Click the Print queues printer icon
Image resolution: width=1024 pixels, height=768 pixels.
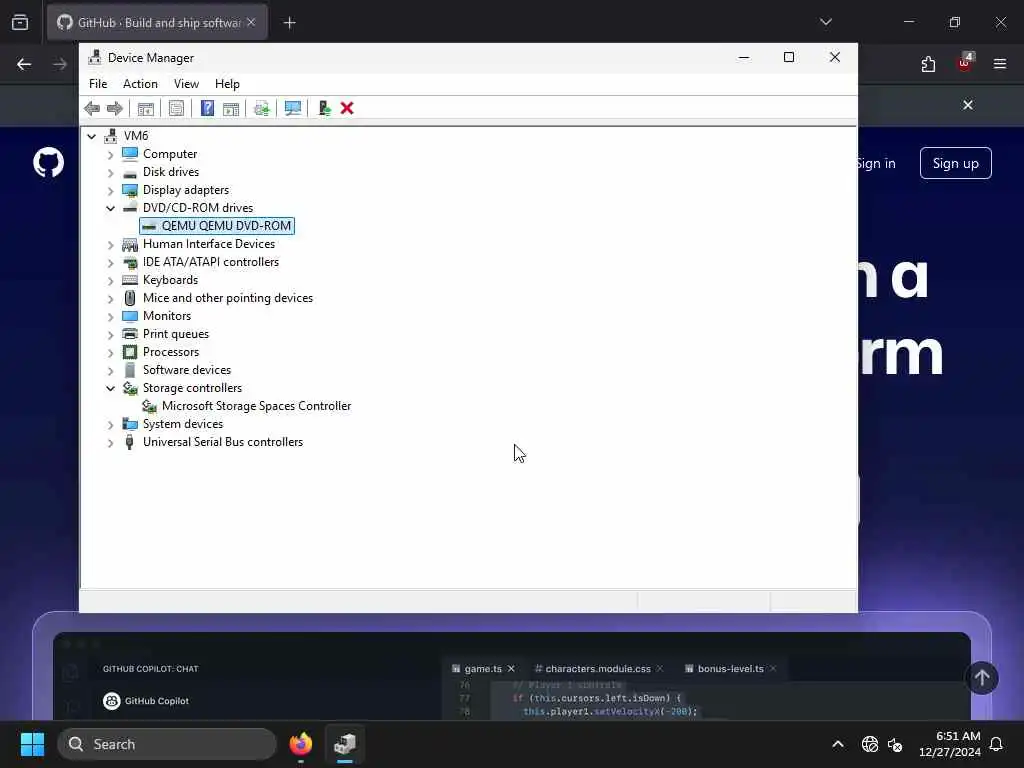pyautogui.click(x=130, y=334)
